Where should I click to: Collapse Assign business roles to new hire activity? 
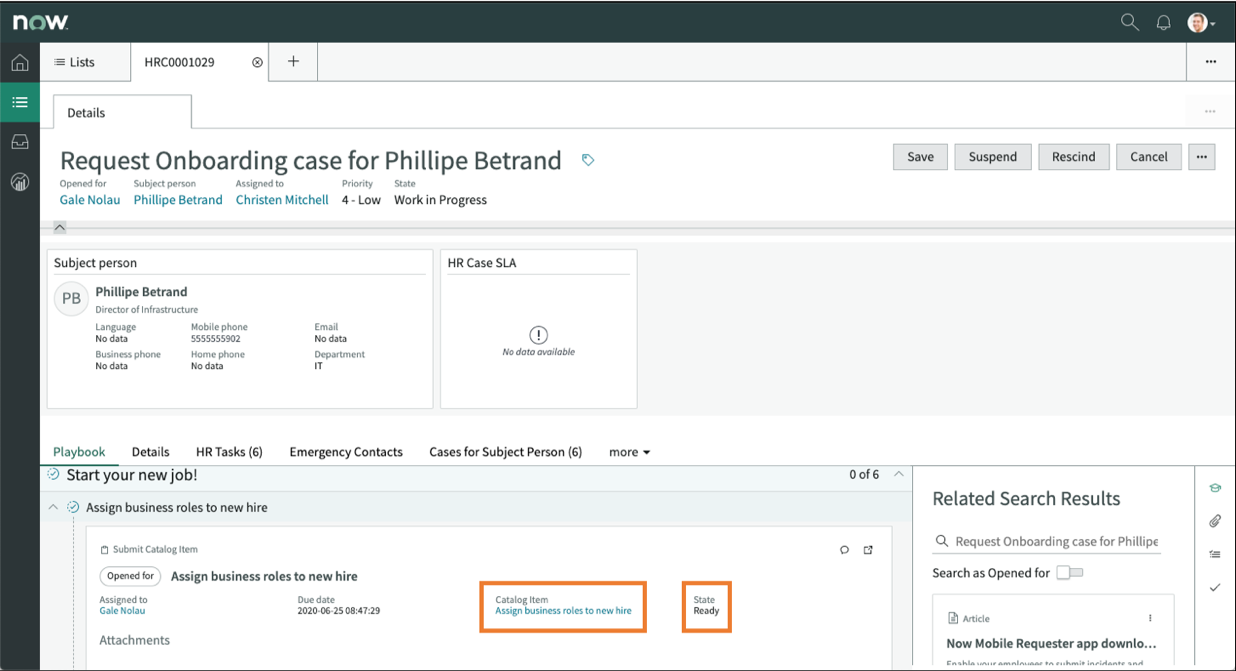(53, 507)
